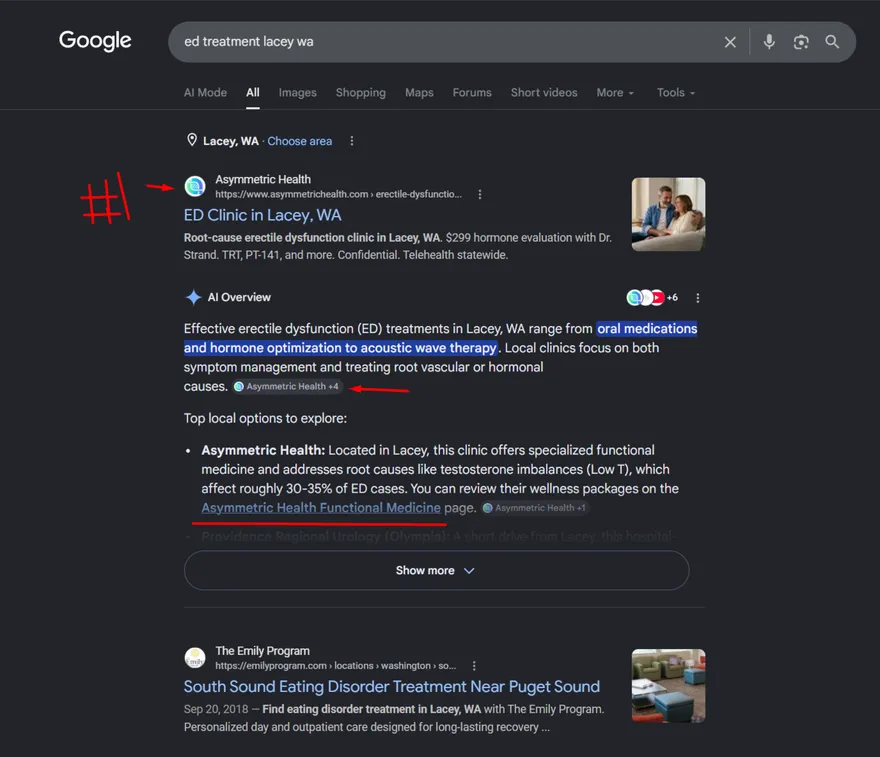Click the AI Overview heading
The image size is (880, 757).
pyautogui.click(x=239, y=297)
